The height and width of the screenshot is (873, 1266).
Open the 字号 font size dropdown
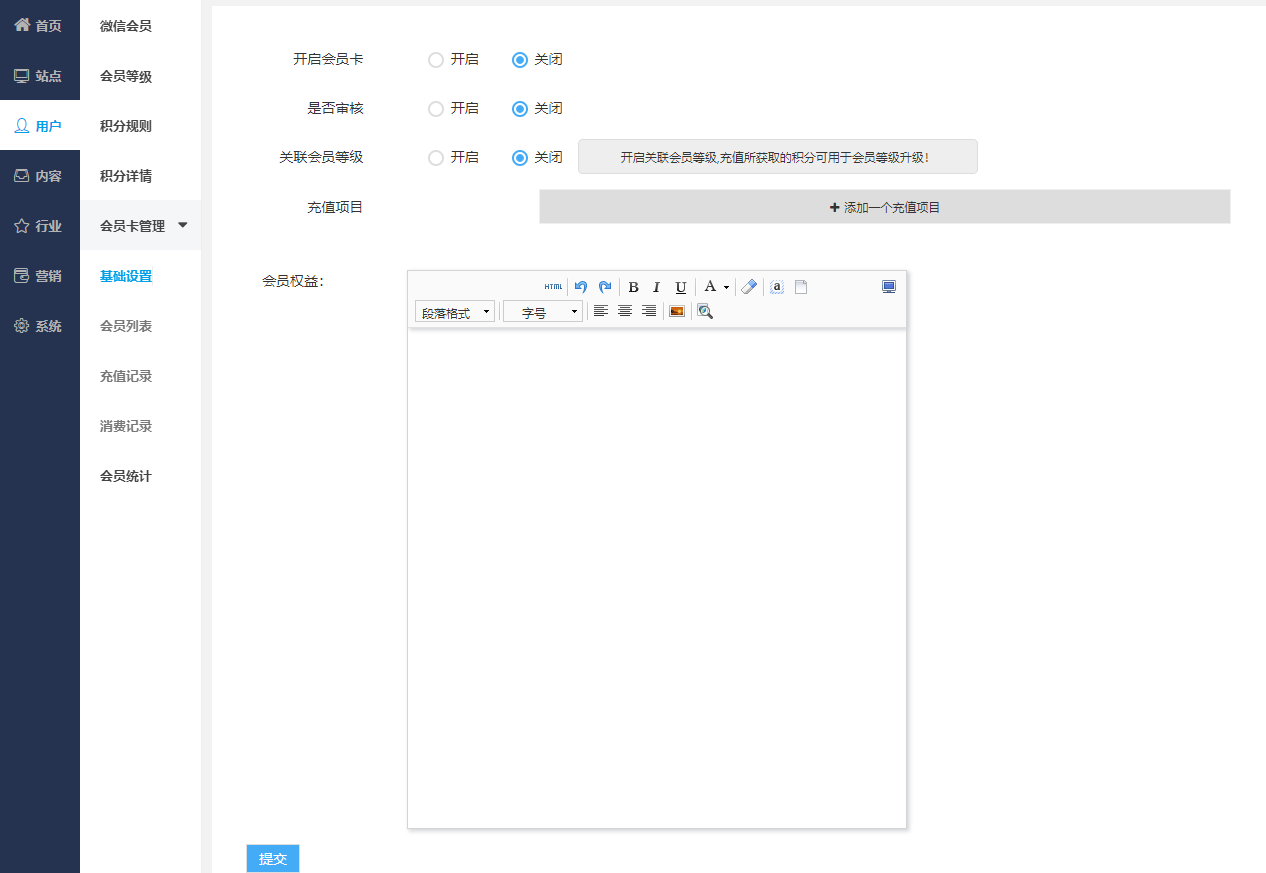(x=543, y=312)
